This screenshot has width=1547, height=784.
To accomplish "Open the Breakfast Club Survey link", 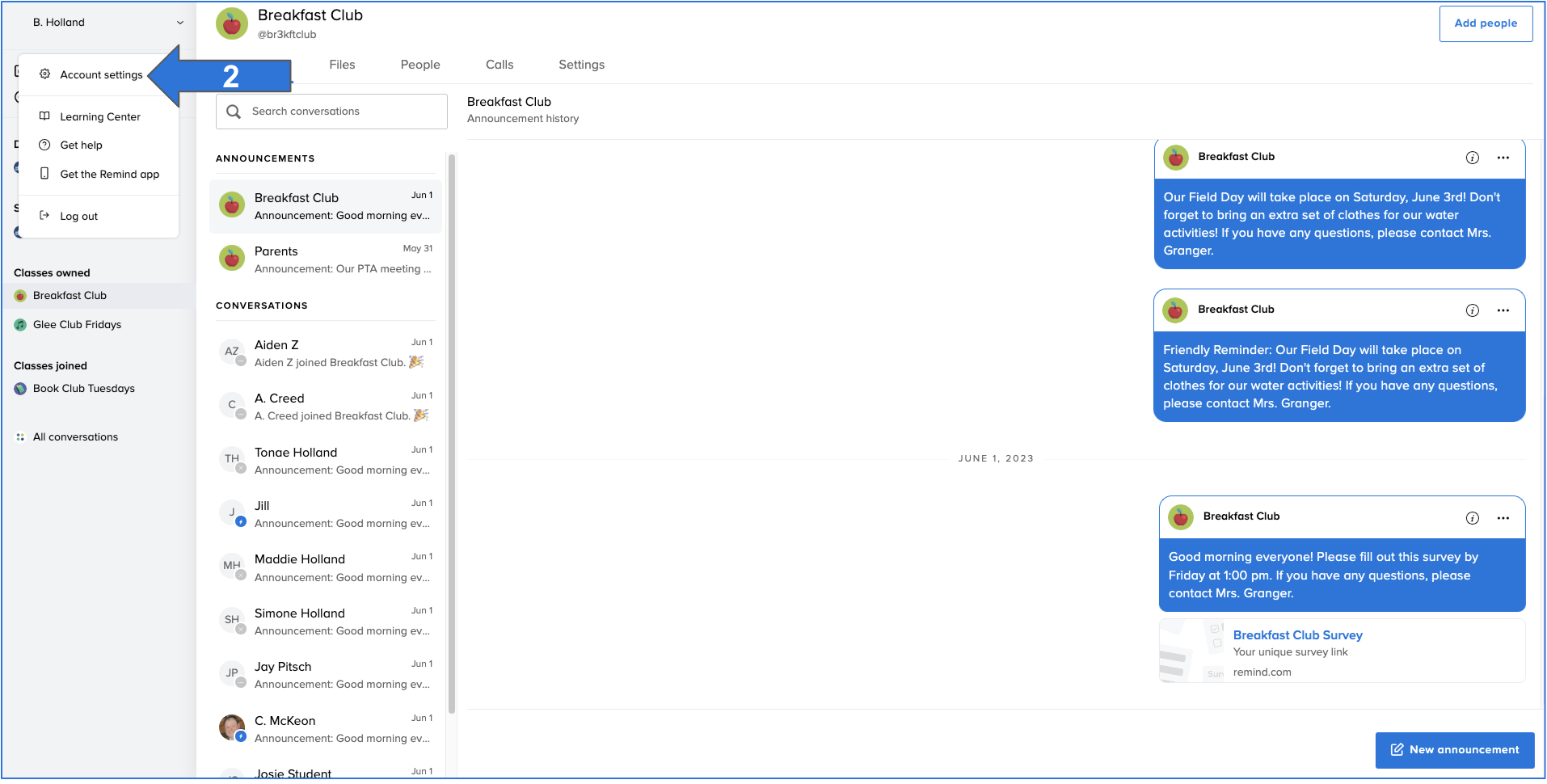I will (x=1297, y=634).
